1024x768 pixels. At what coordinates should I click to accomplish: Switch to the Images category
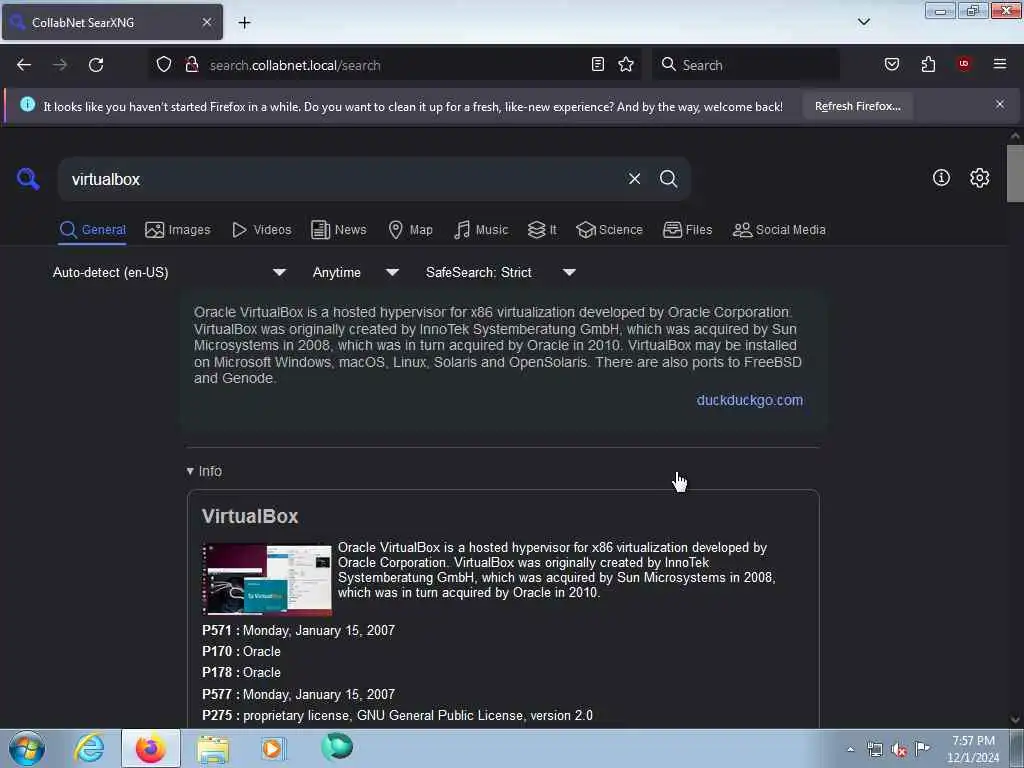pos(178,230)
